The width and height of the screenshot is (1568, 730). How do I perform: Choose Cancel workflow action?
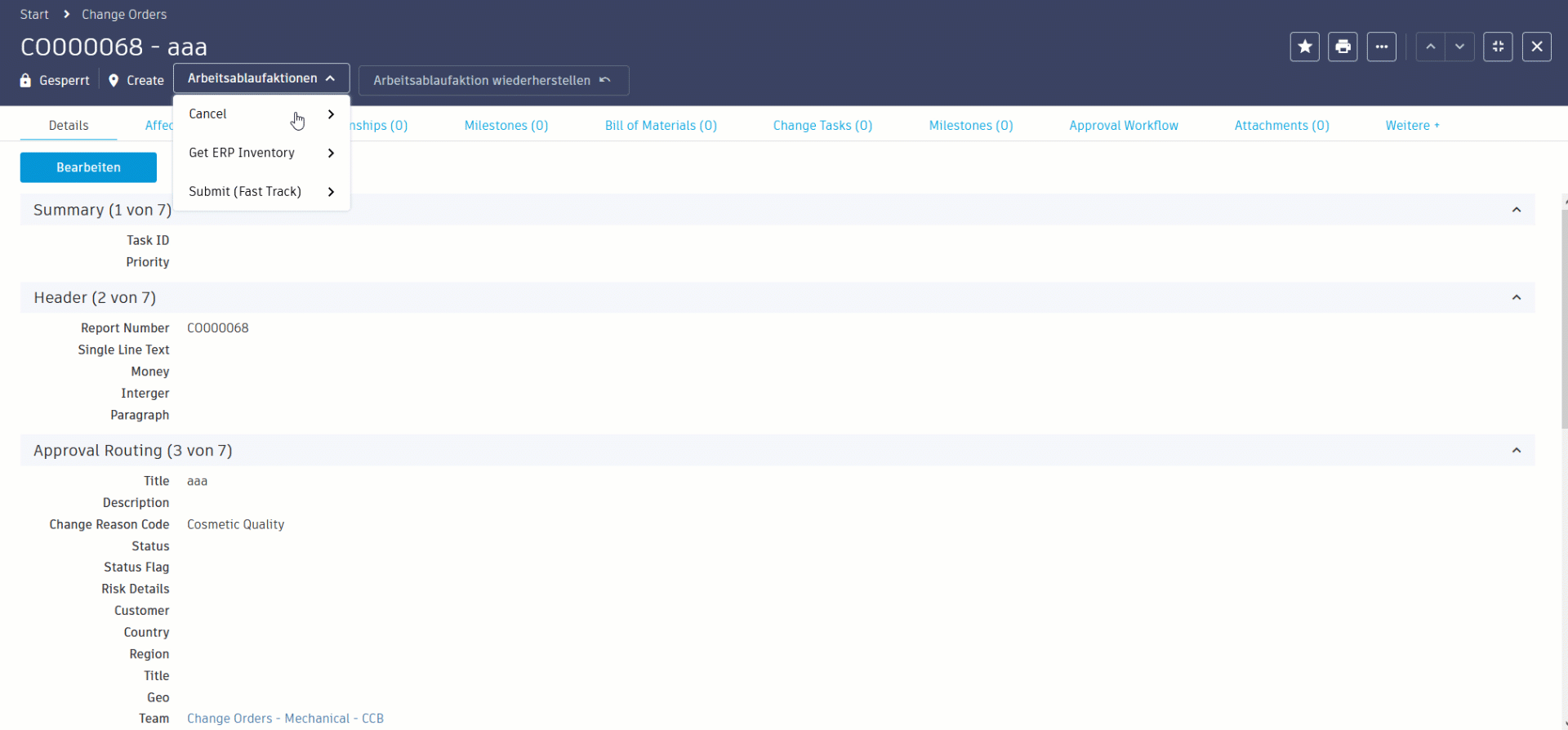[x=261, y=114]
